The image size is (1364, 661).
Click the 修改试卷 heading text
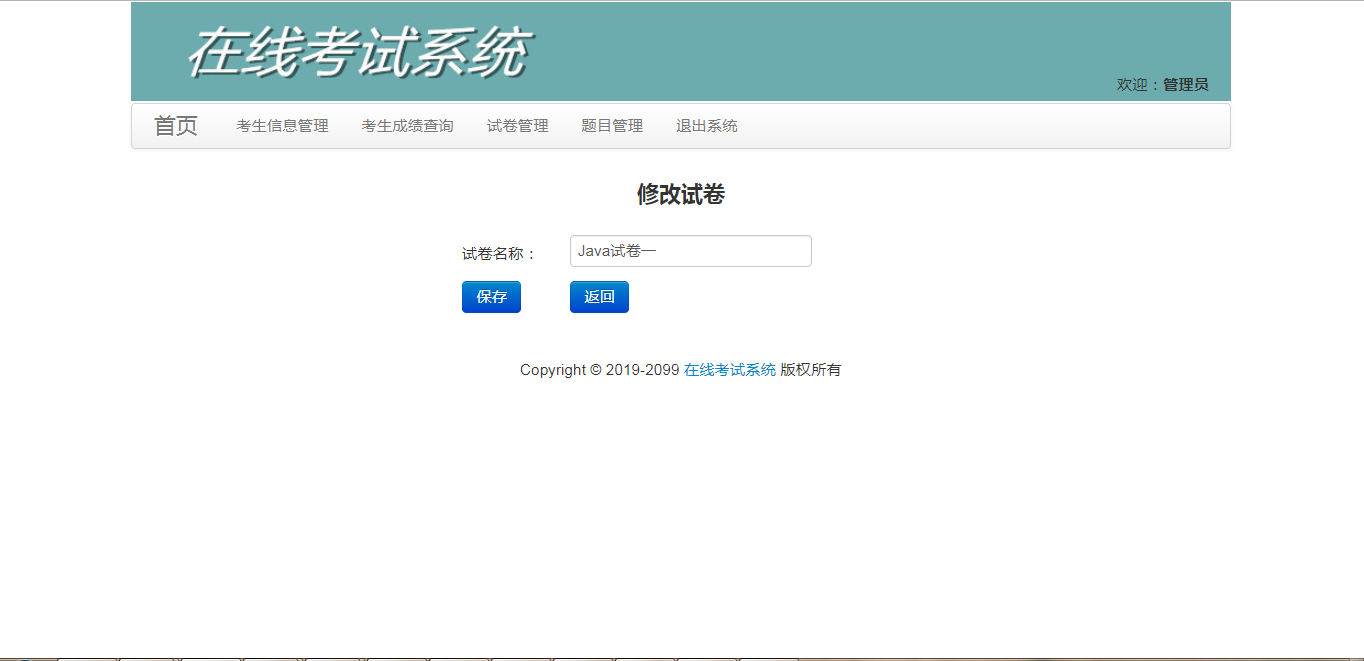click(x=681, y=195)
